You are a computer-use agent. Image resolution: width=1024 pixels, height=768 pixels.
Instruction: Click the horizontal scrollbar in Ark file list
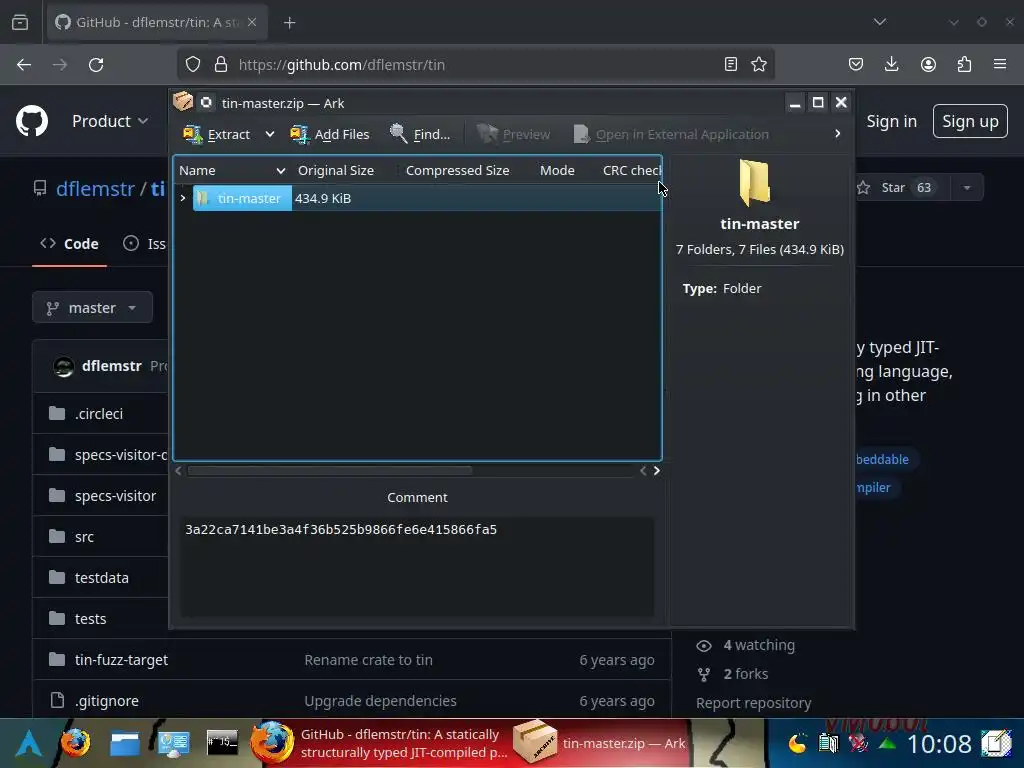coord(329,470)
